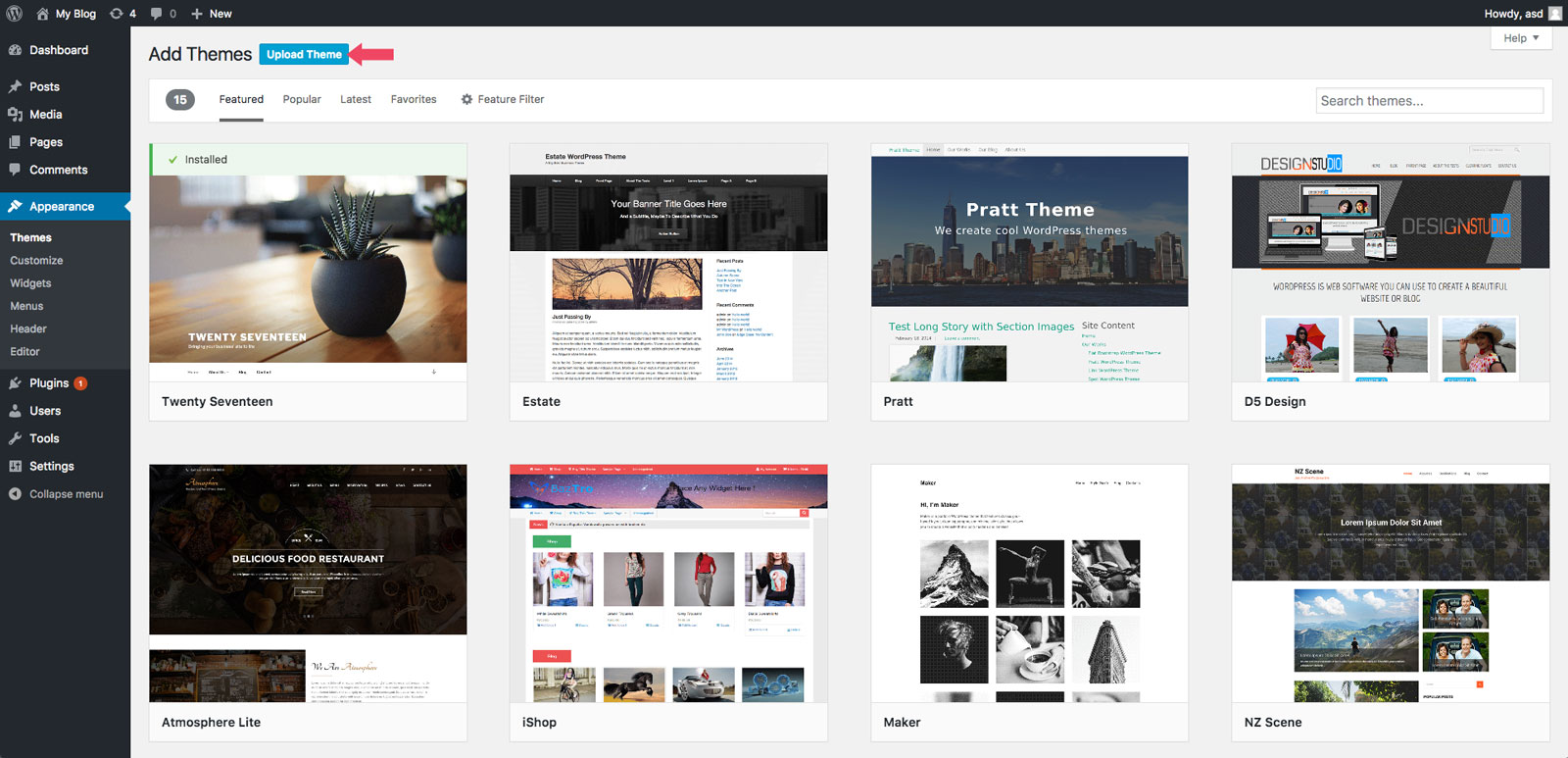
Task: Click the Upload Theme button
Action: (x=304, y=54)
